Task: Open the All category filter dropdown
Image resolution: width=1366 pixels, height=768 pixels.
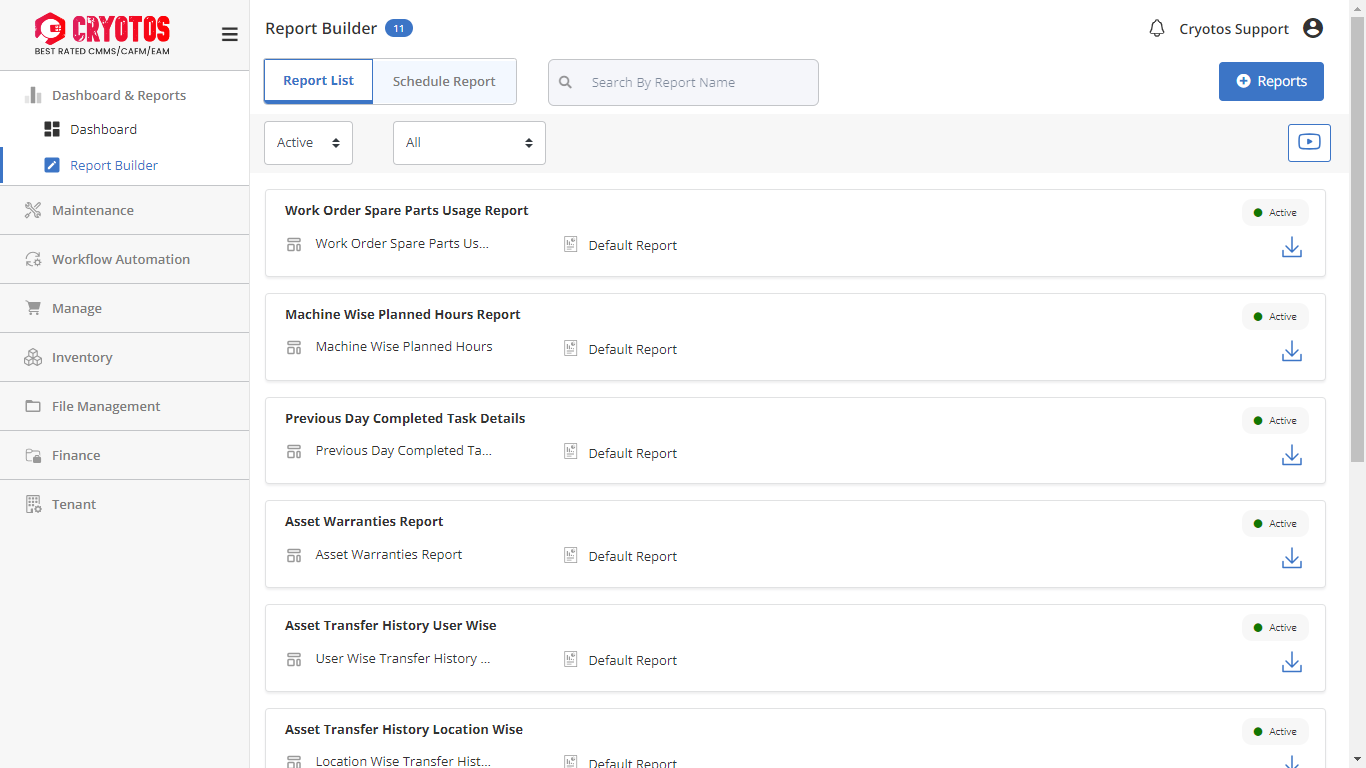Action: [x=469, y=143]
